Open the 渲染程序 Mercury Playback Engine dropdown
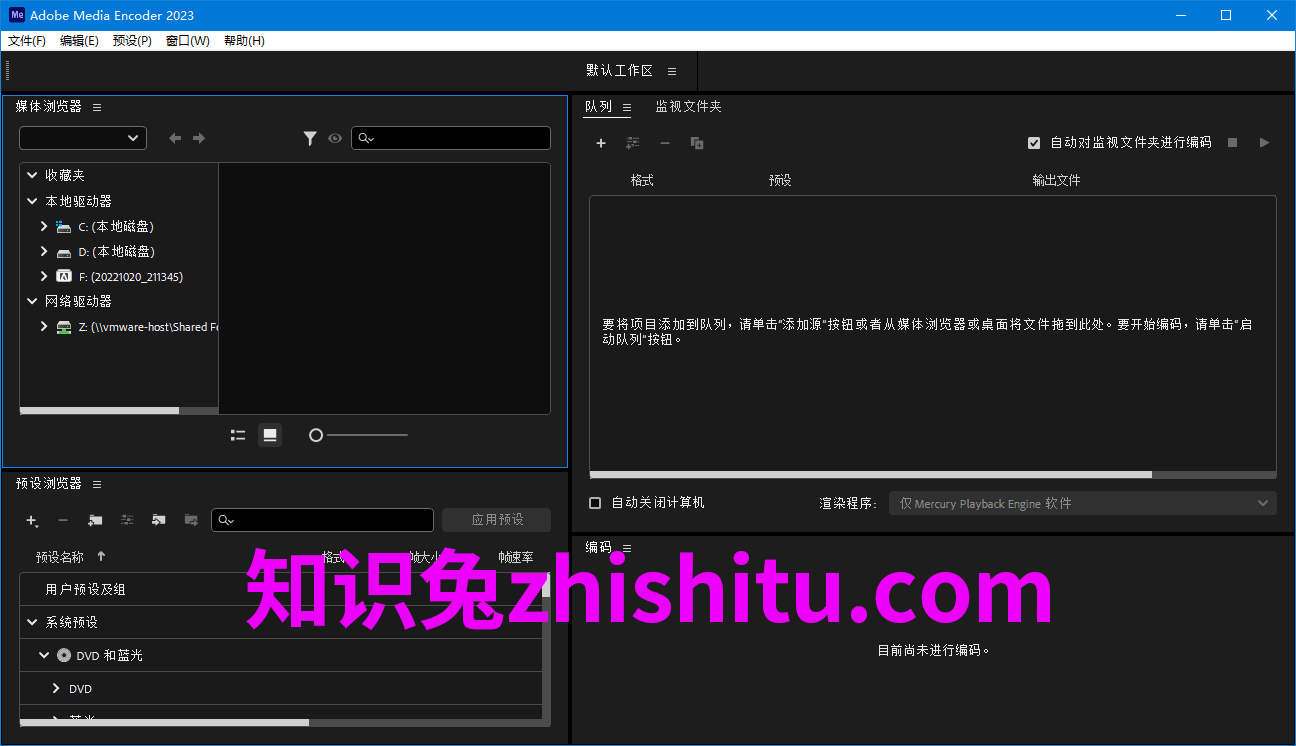Image resolution: width=1296 pixels, height=746 pixels. [1083, 503]
